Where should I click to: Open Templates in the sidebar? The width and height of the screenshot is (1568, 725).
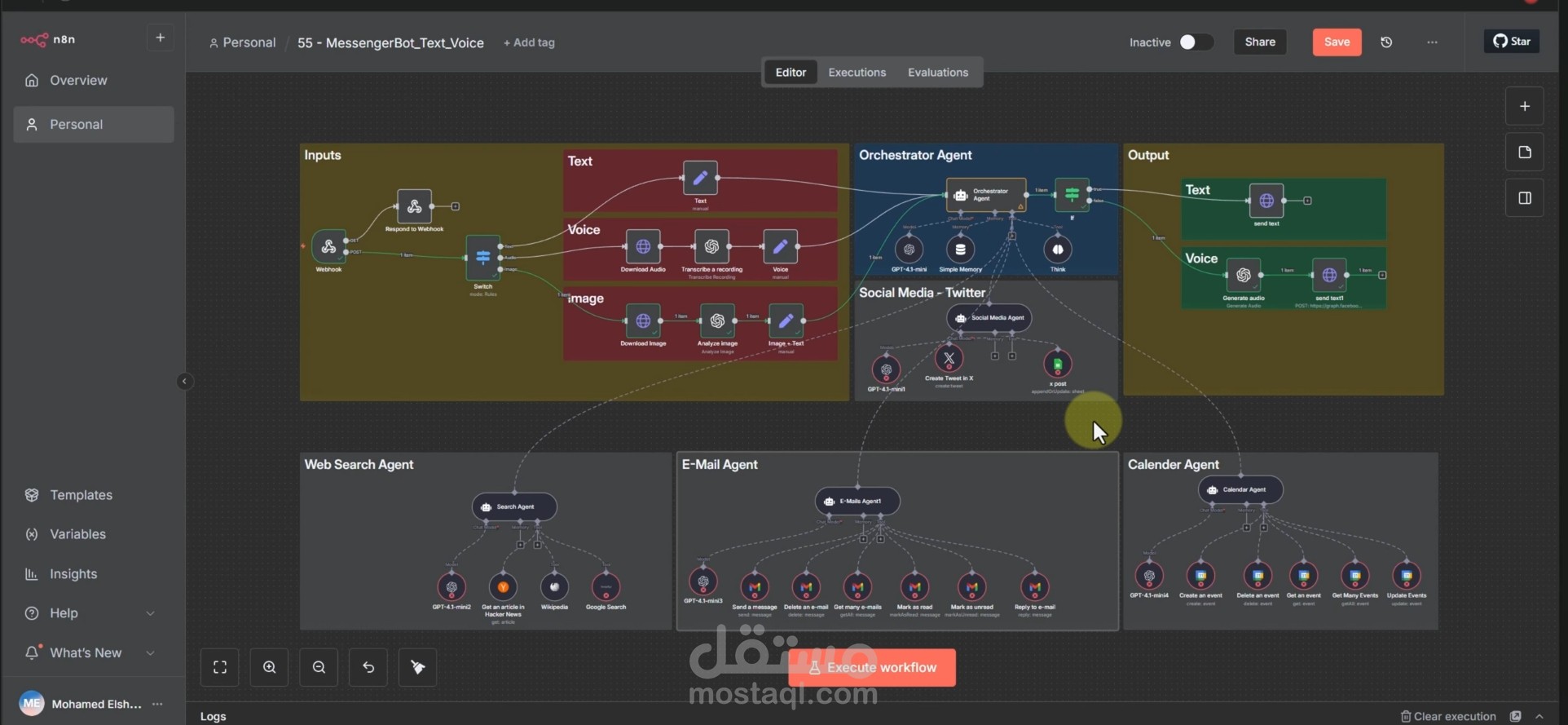[x=93, y=495]
